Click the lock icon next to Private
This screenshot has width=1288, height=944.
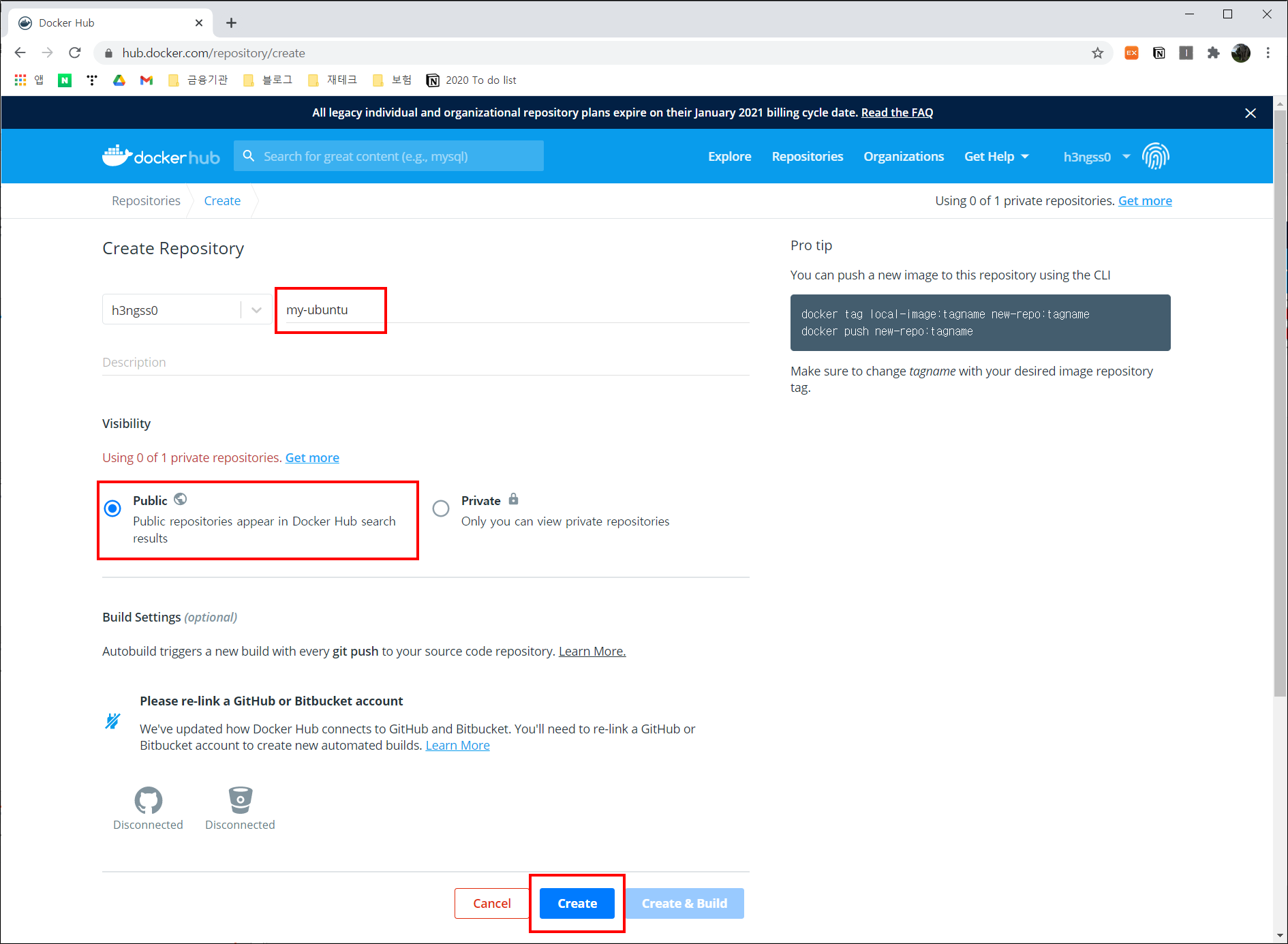pyautogui.click(x=514, y=499)
